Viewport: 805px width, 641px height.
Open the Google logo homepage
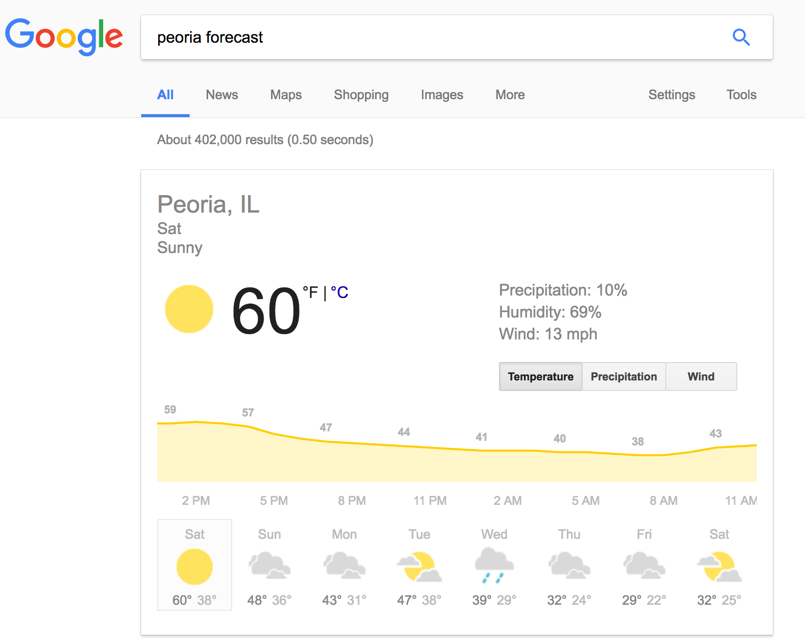tap(64, 36)
